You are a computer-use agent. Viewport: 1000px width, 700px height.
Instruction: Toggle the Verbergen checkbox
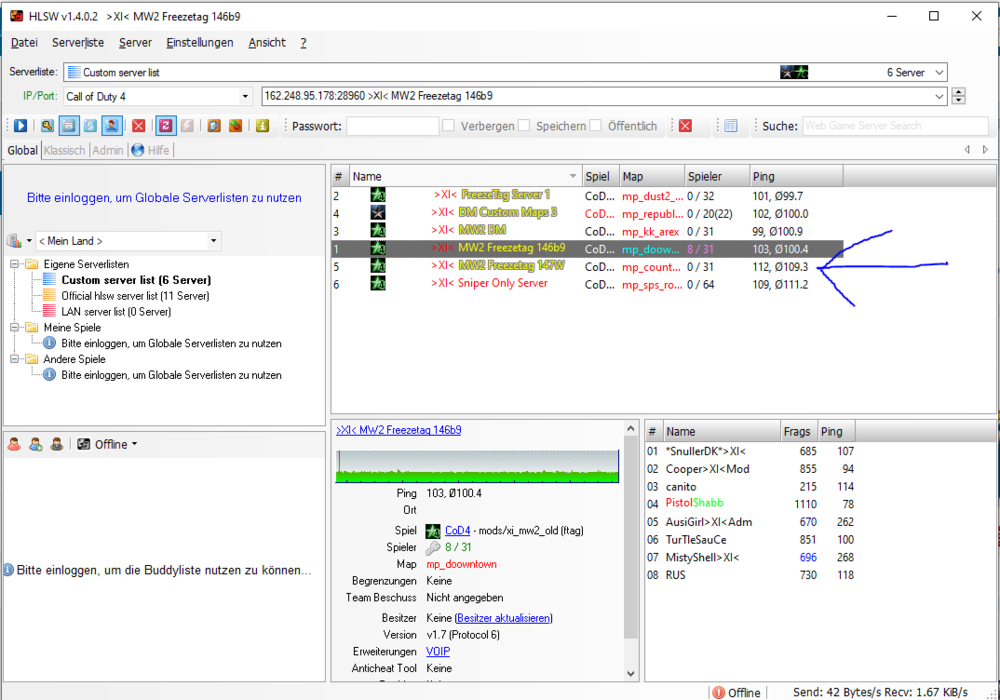pos(449,126)
